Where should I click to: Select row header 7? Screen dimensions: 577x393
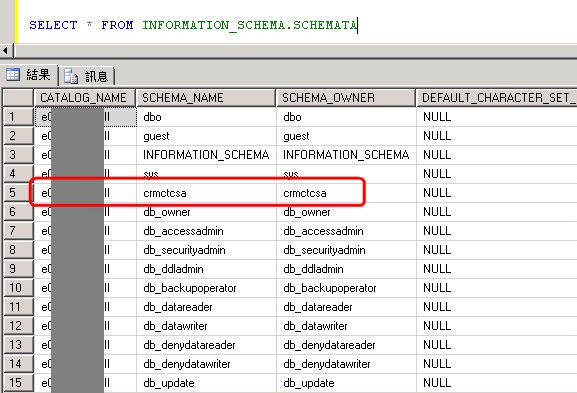pyautogui.click(x=18, y=231)
